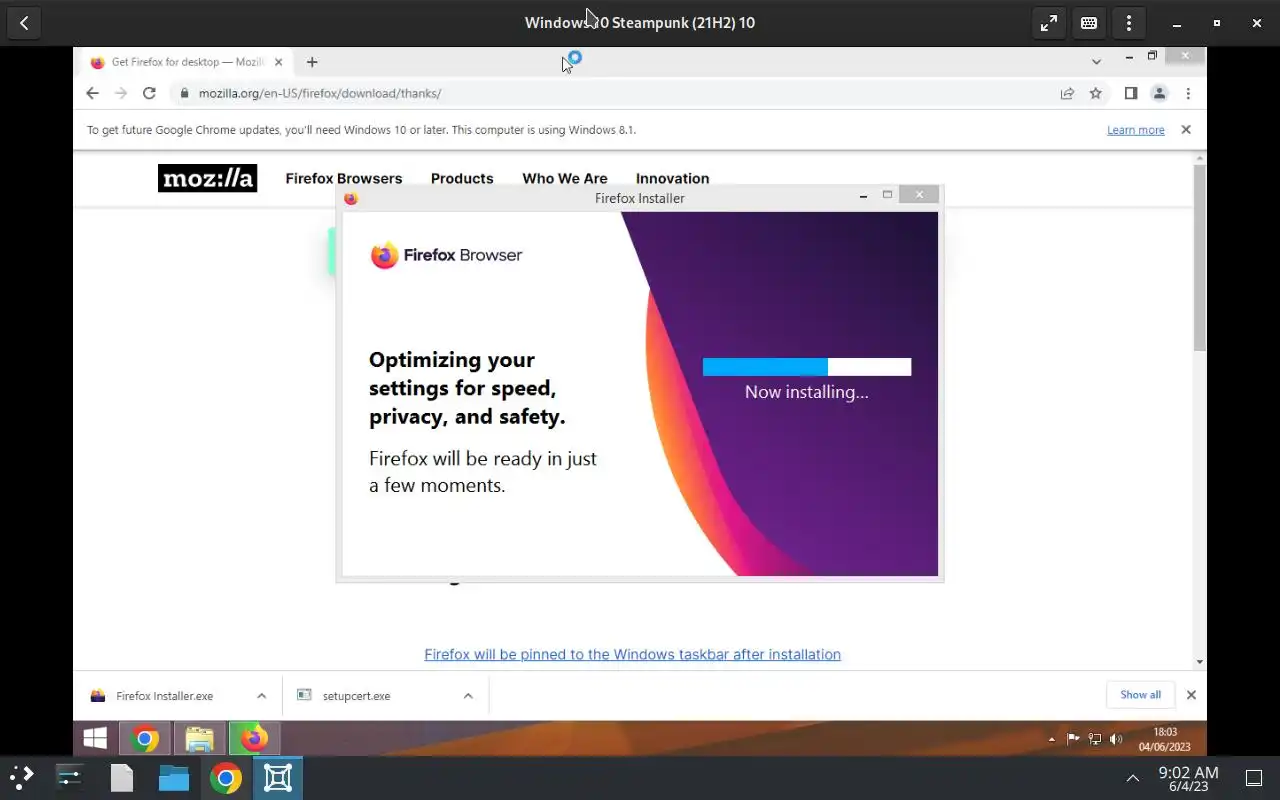Viewport: 1280px width, 800px height.
Task: Reload the mozilla.org page
Action: (x=149, y=93)
